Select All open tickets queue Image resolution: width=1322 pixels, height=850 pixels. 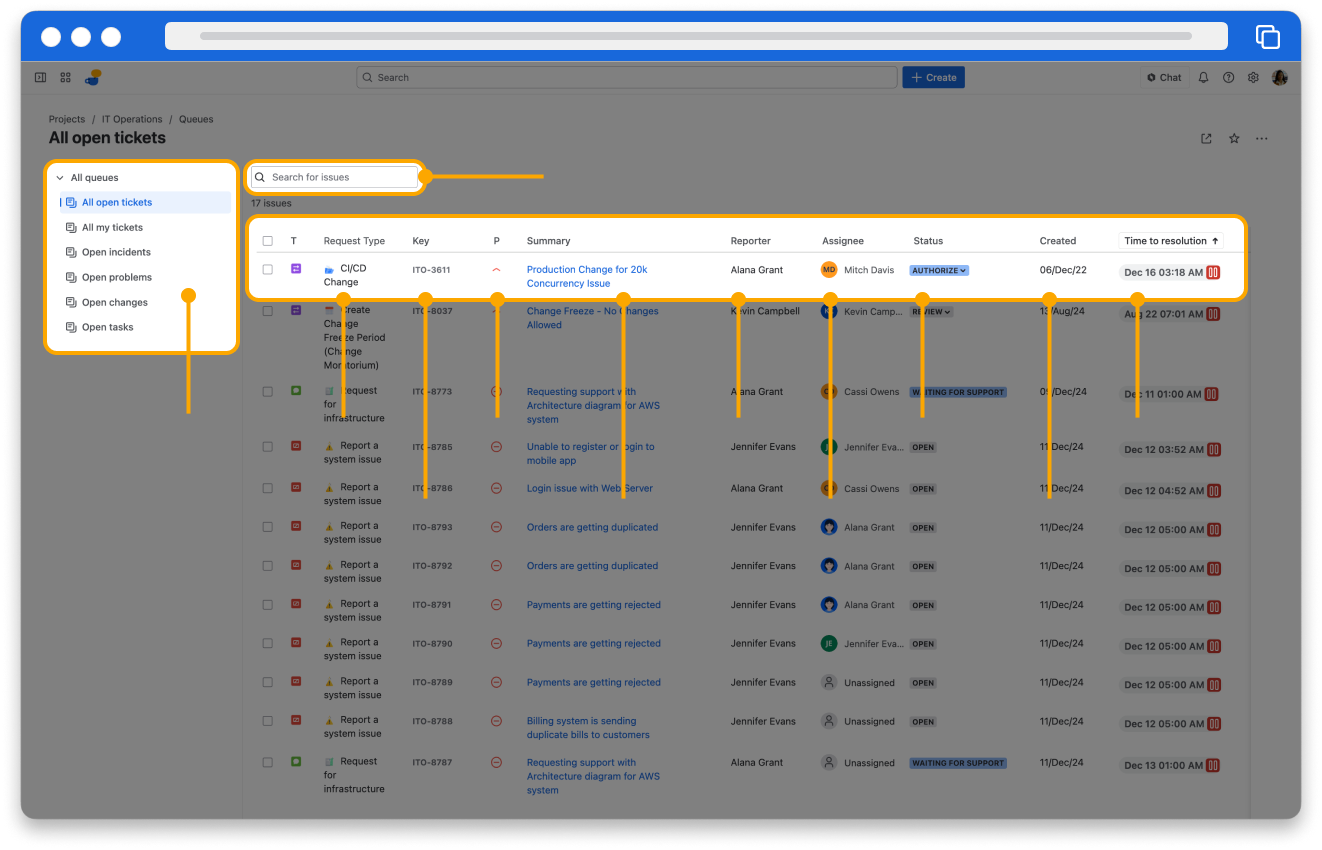click(x=145, y=202)
